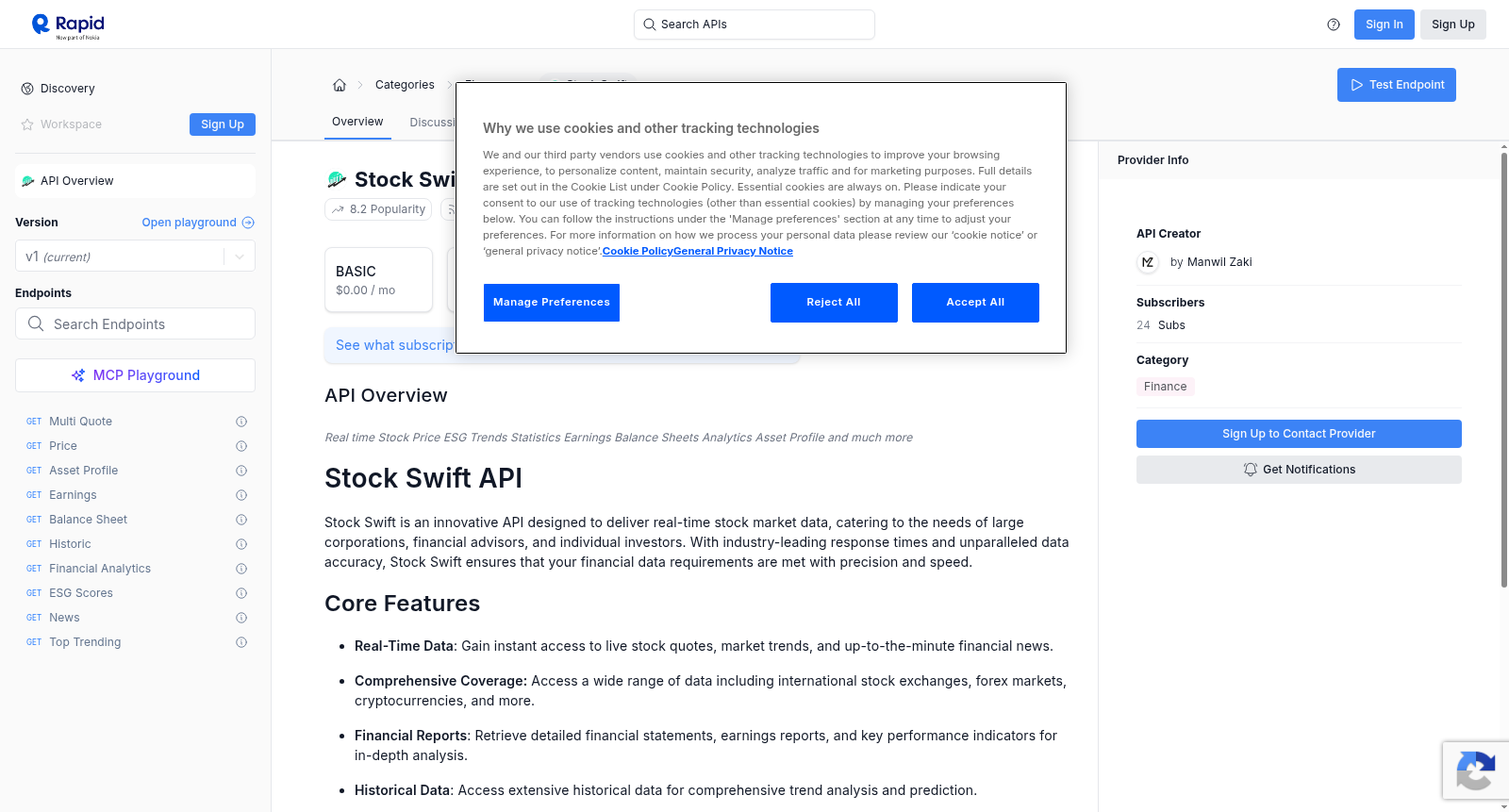Click Sign Up in the header
The height and width of the screenshot is (812, 1509).
click(1453, 25)
